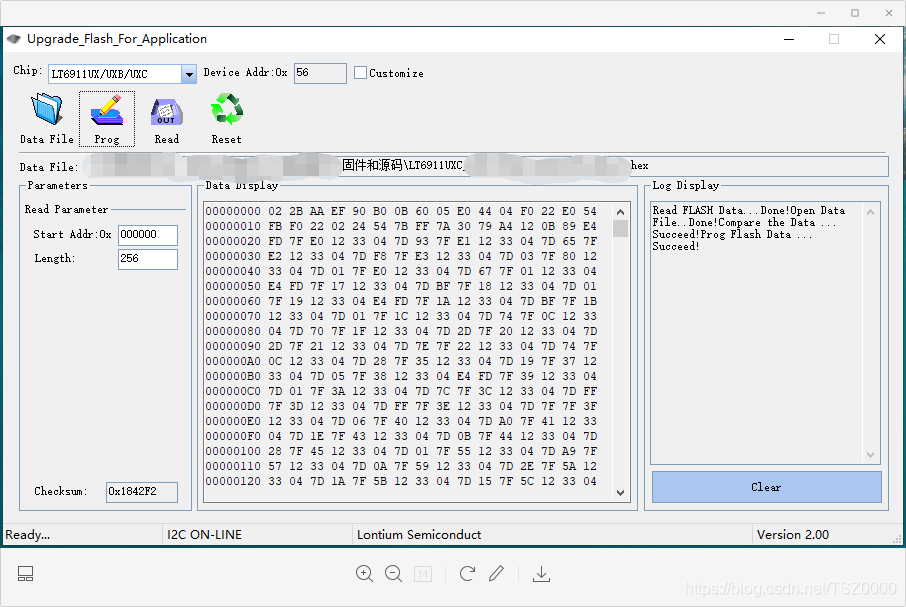Screen dimensions: 906x607
Task: Minimize the Upgrade_Flash_For_Application window
Action: [x=789, y=39]
